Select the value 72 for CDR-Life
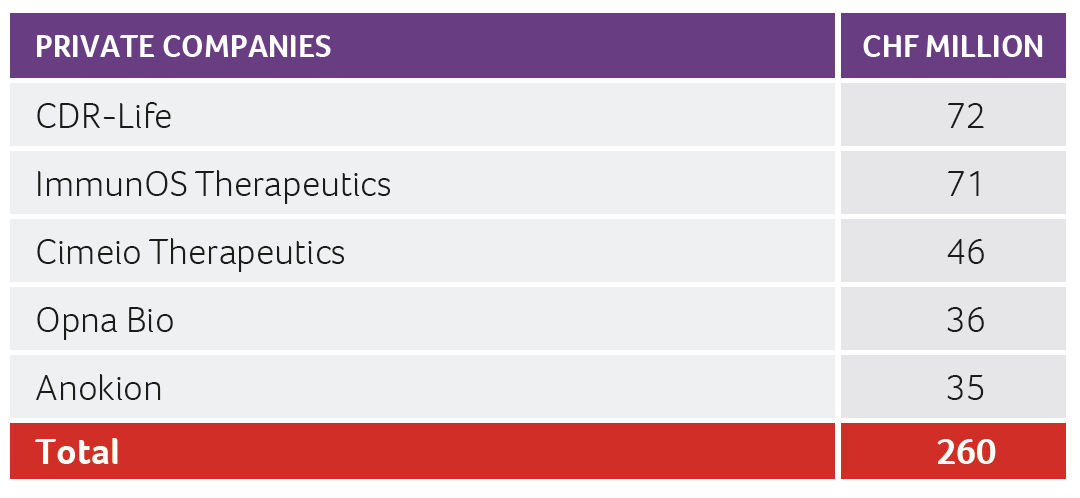The image size is (1080, 498). (965, 117)
